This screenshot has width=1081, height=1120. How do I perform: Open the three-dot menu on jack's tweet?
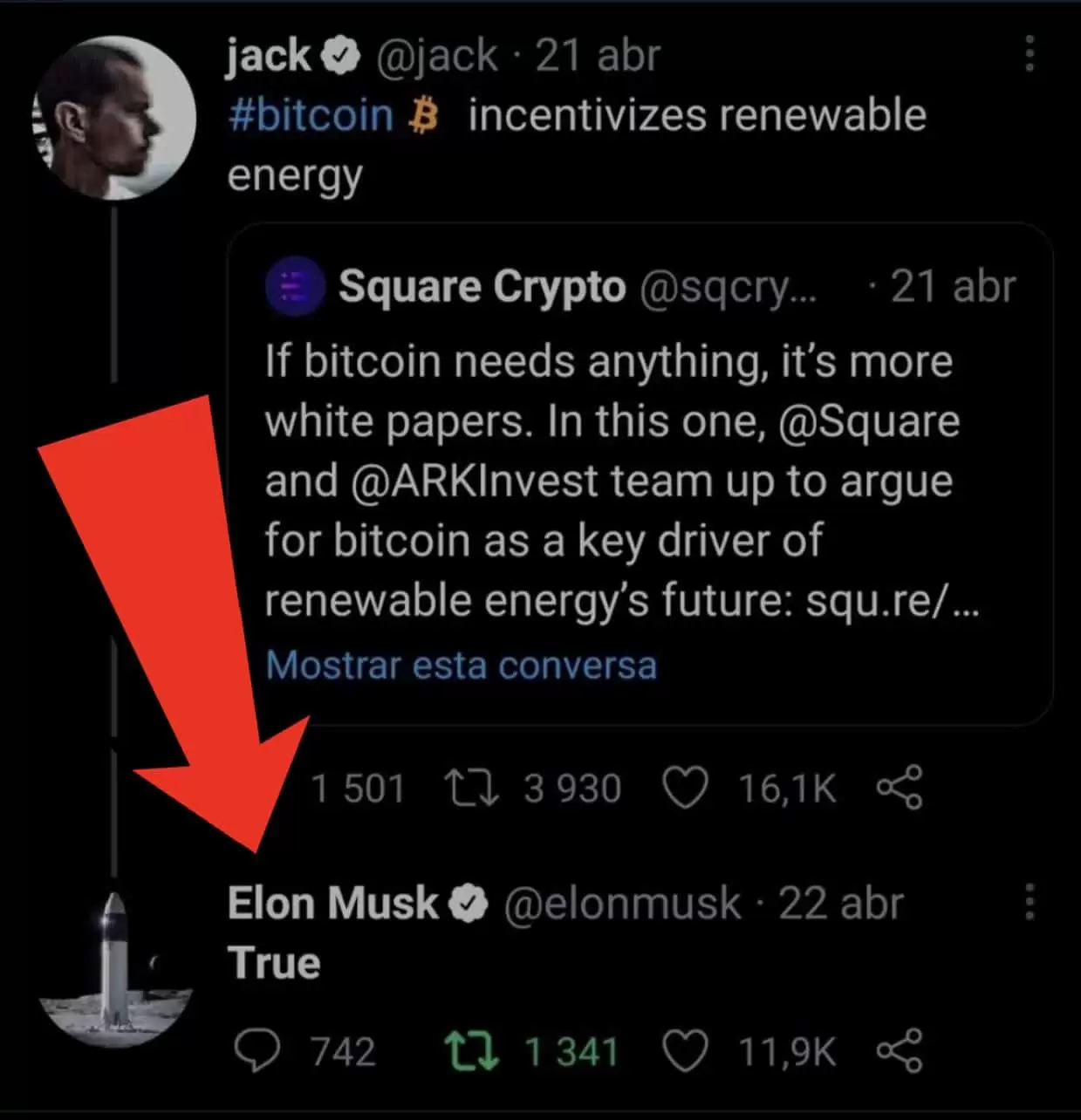point(1030,54)
